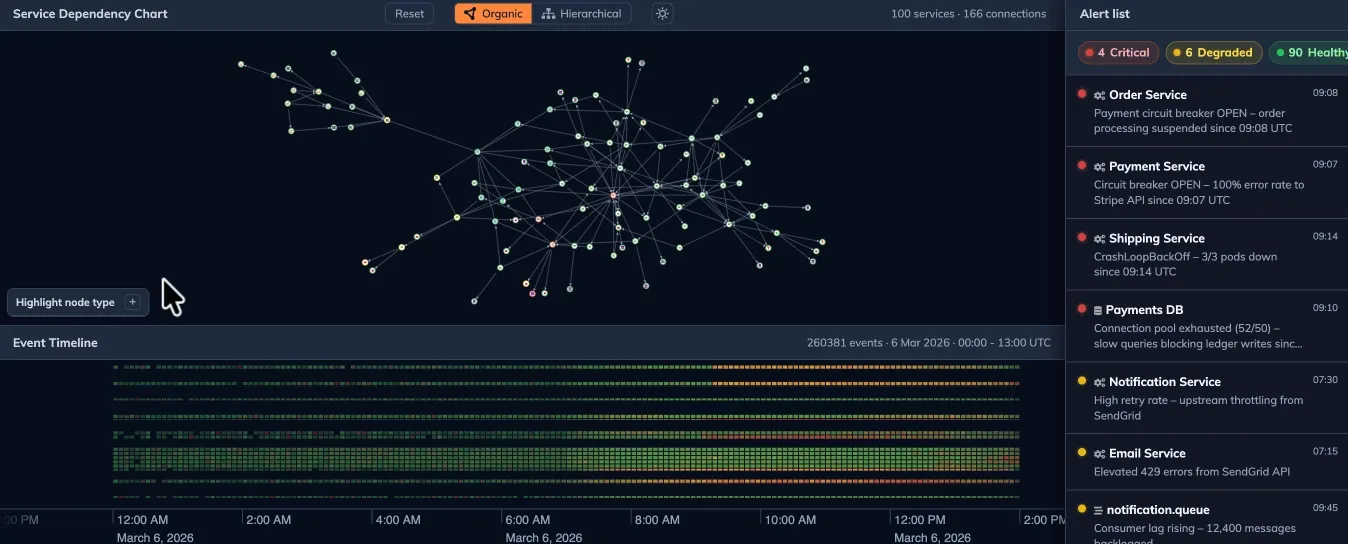
Task: Open the notification.queue alert
Action: [x=1207, y=518]
